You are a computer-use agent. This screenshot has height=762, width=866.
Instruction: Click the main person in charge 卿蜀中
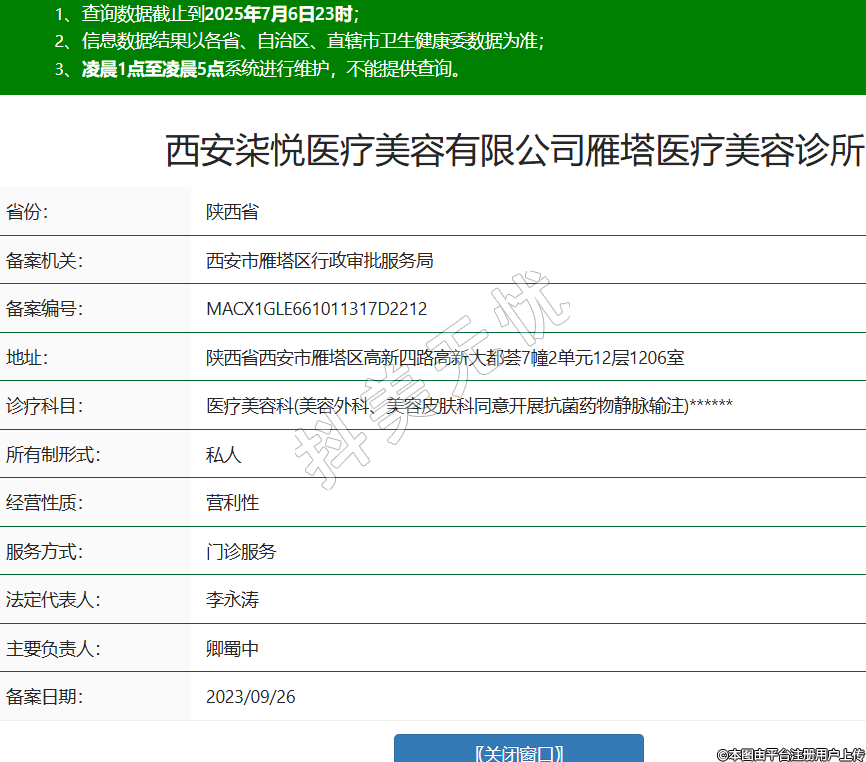(232, 648)
